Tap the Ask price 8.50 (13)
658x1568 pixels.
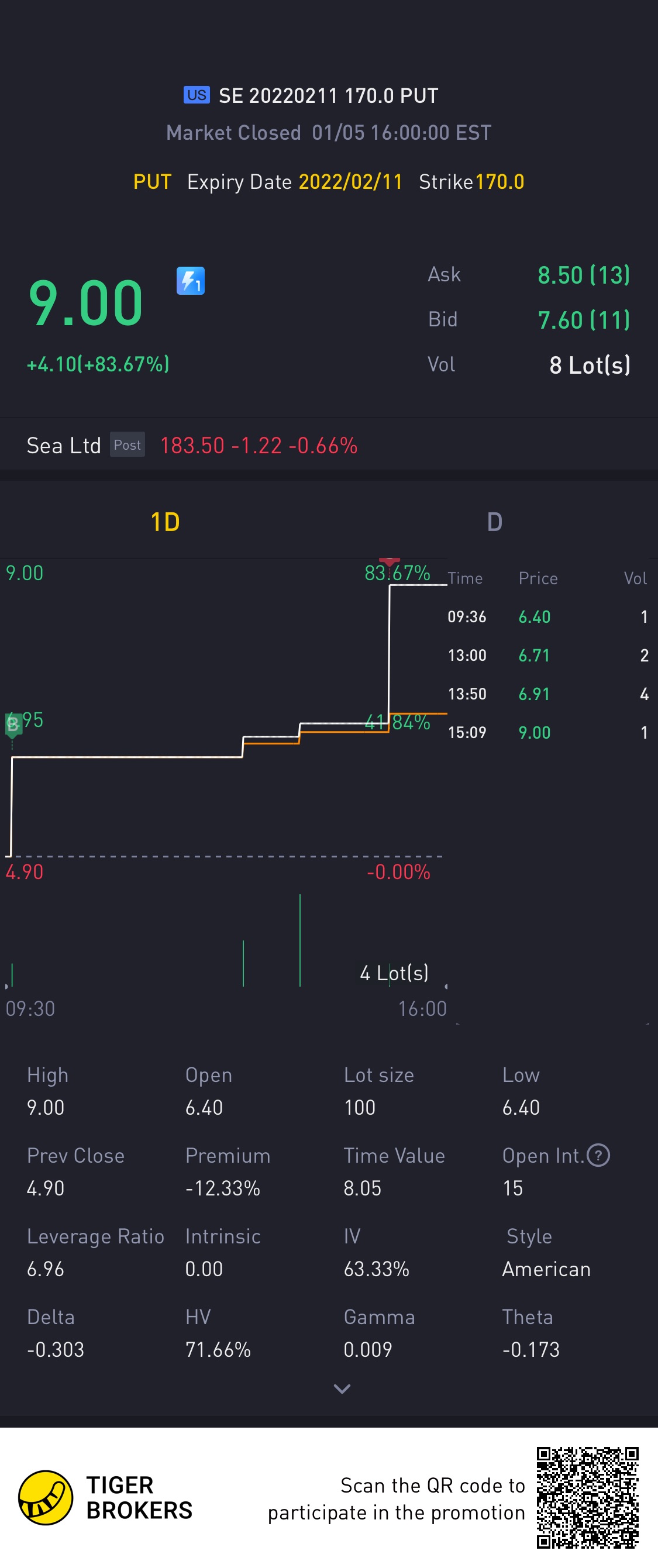click(x=583, y=275)
